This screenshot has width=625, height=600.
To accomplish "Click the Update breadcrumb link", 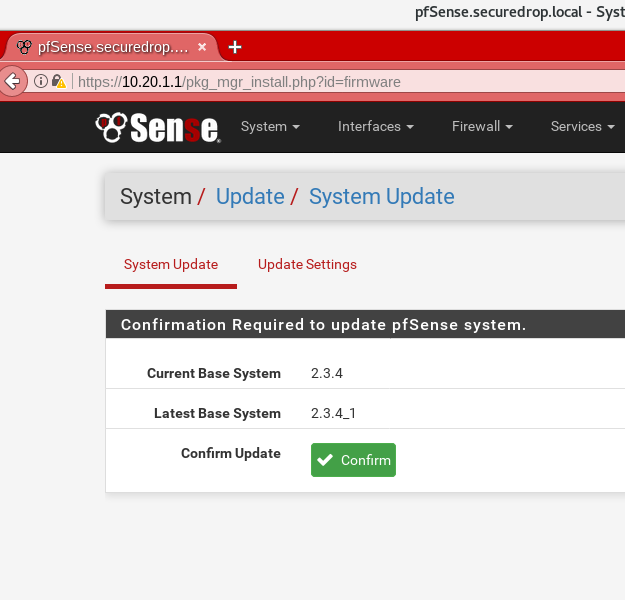I will pyautogui.click(x=250, y=197).
